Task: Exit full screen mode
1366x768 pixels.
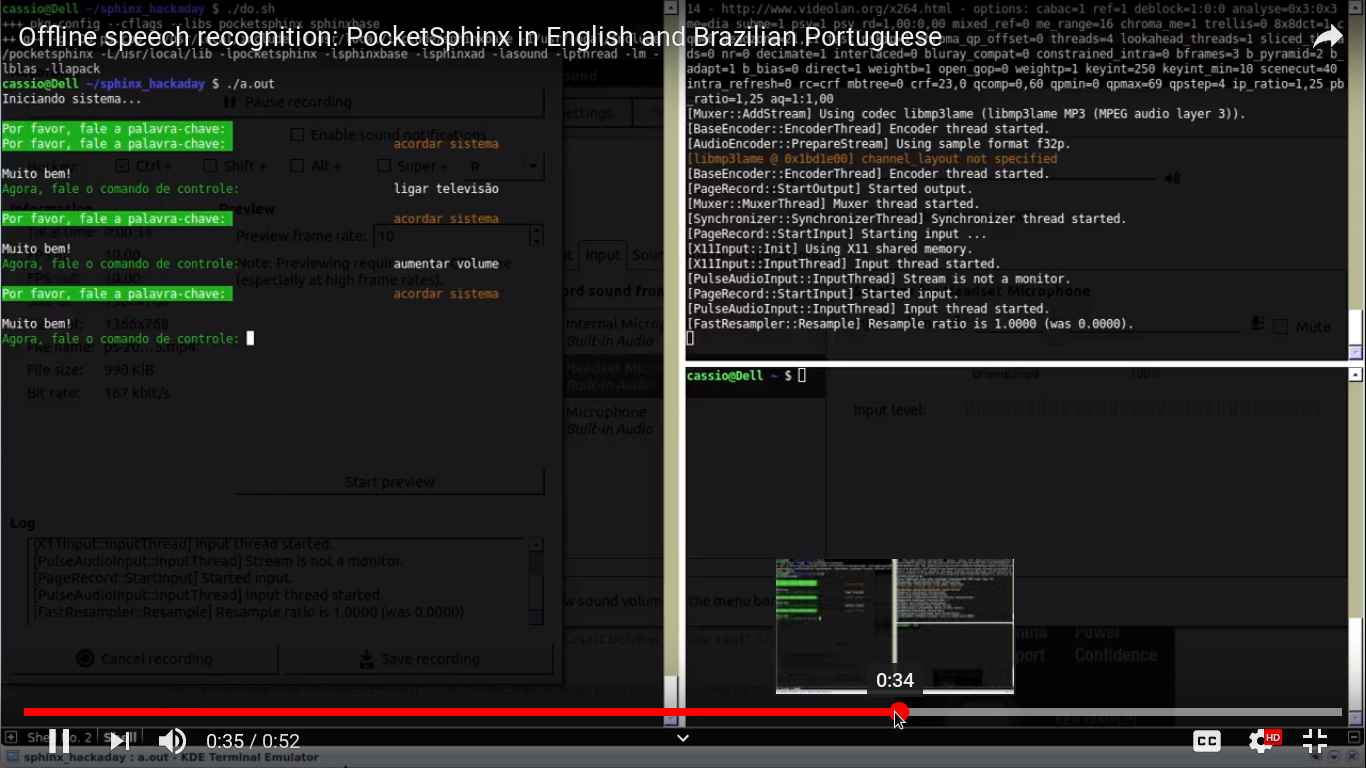Action: tap(1315, 741)
